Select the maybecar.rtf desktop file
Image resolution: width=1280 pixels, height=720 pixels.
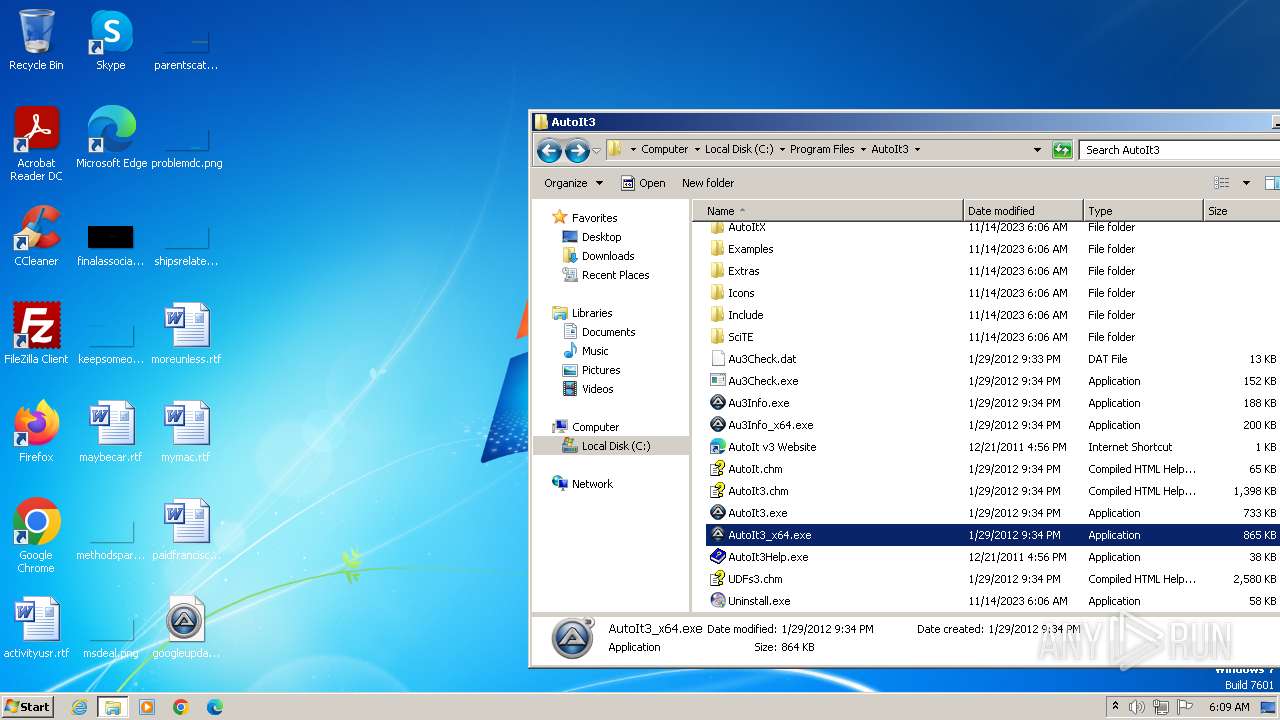(x=111, y=432)
